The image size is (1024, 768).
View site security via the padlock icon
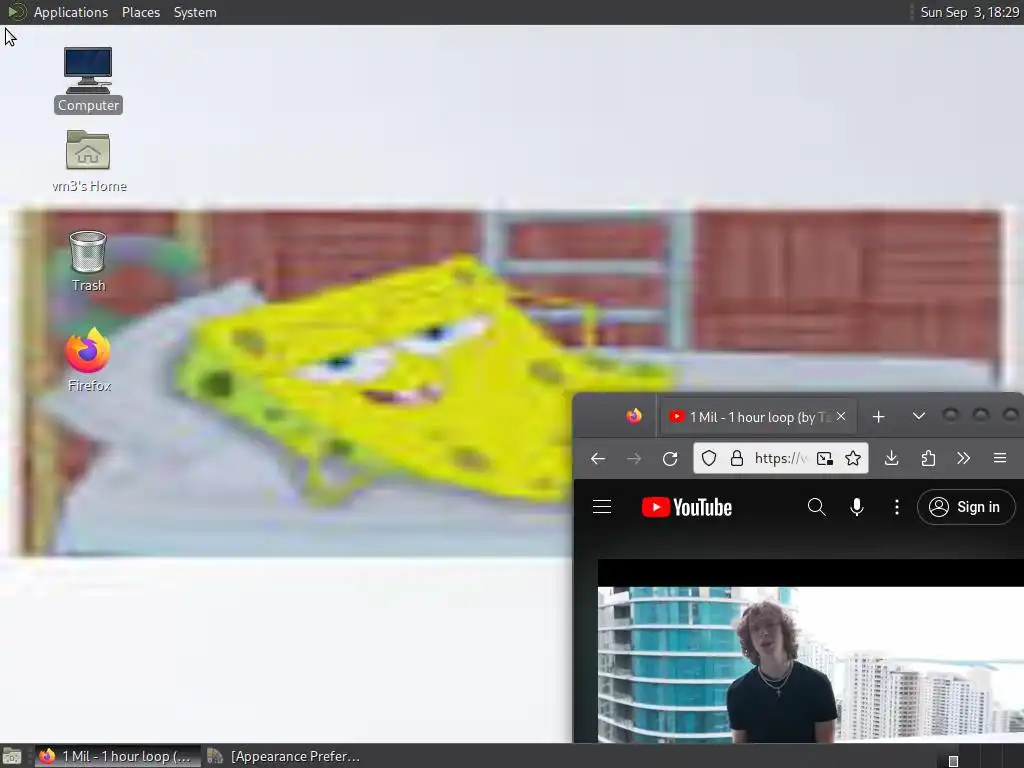click(x=737, y=458)
